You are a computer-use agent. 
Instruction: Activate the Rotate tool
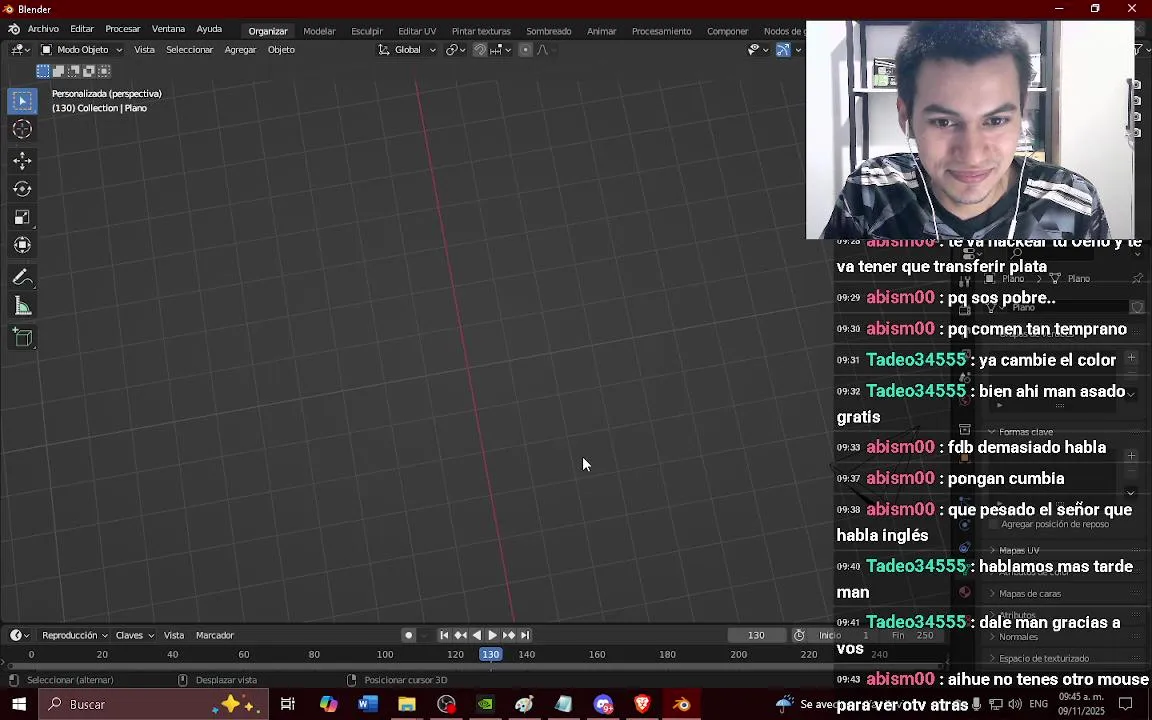[22, 189]
